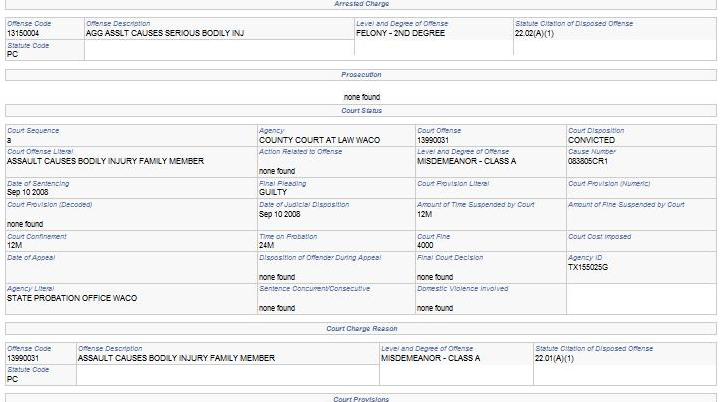Click cause number 083805CR1
This screenshot has width=720, height=402.
coord(588,160)
